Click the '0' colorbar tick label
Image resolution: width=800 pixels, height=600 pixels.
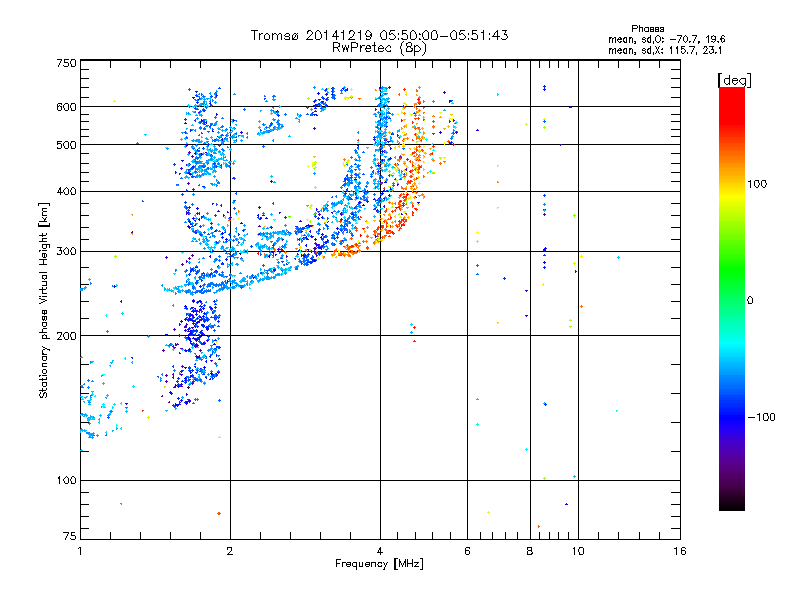click(750, 301)
